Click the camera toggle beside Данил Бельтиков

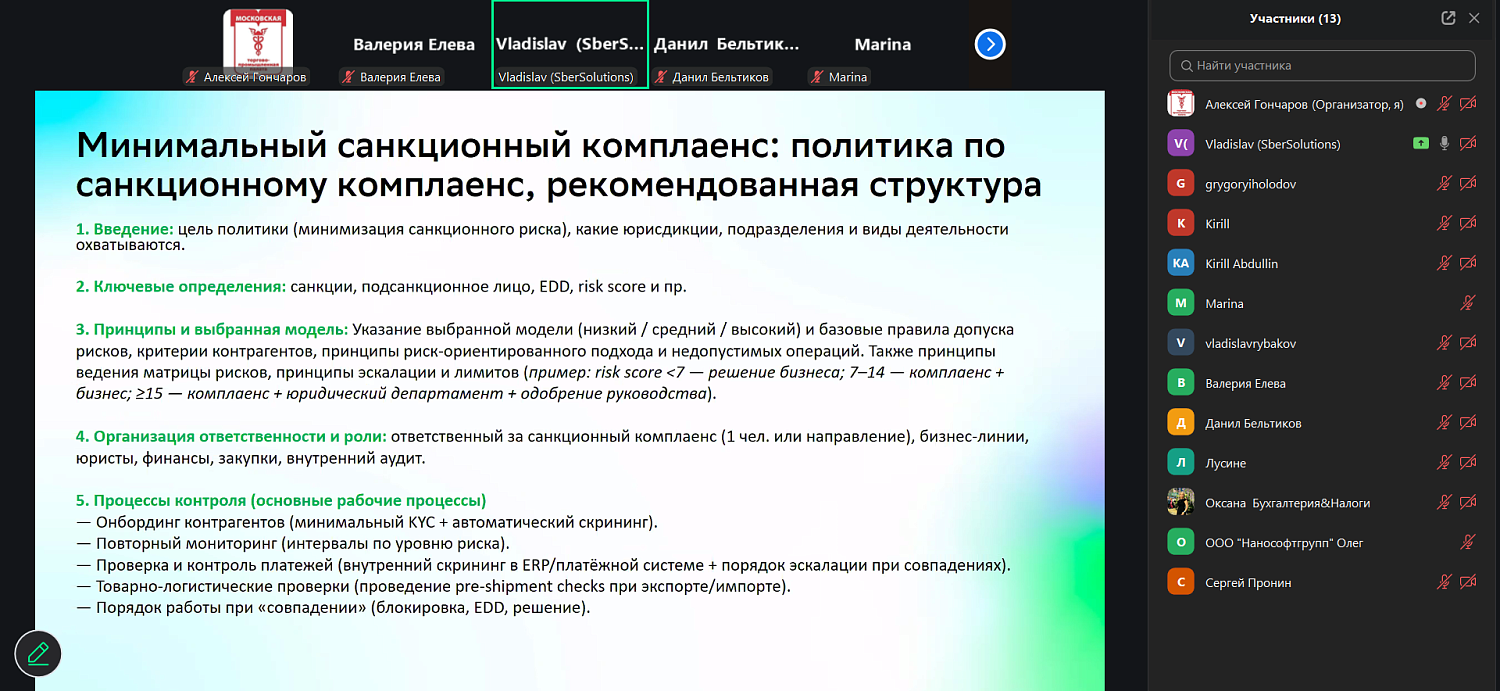pyautogui.click(x=1467, y=422)
